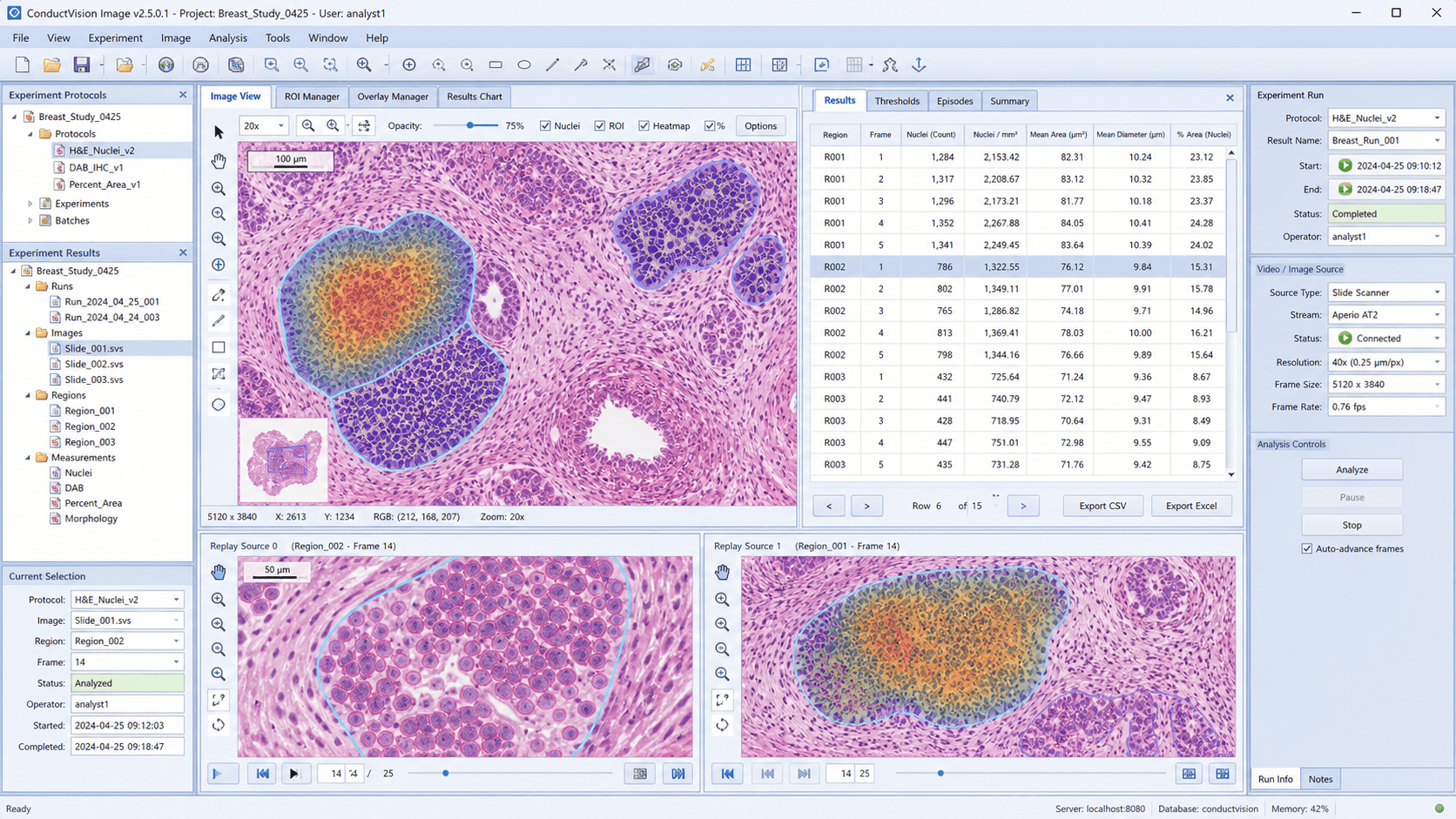This screenshot has width=1456, height=819.
Task: Open the Analysis menu
Action: (228, 38)
